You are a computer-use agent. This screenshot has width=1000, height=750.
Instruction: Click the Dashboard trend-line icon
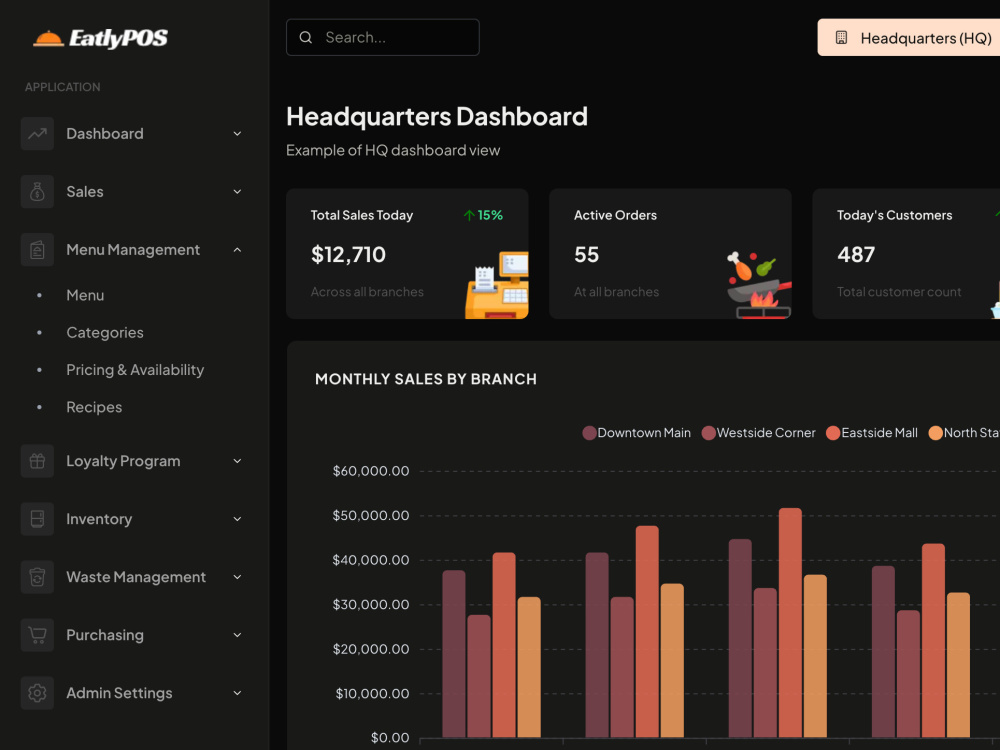[x=37, y=134]
